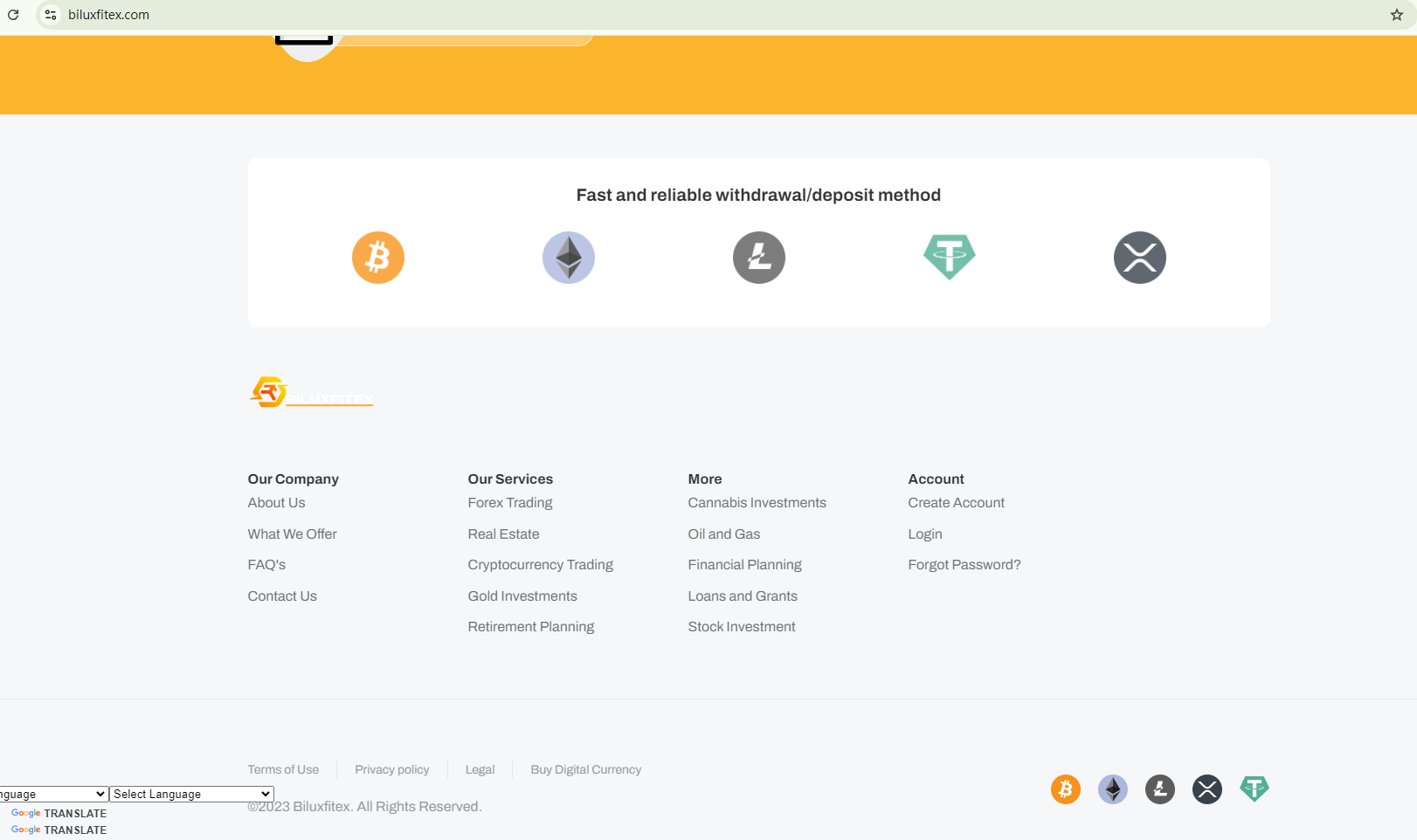
Task: Bookmark this page with the star icon
Action: [x=1397, y=15]
